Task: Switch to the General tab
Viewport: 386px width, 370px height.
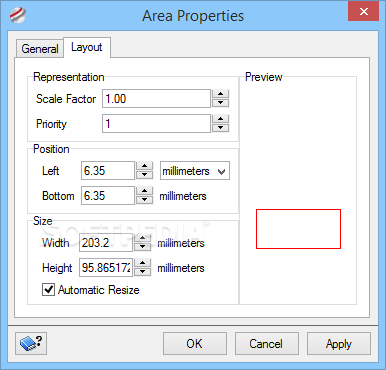Action: coord(40,49)
